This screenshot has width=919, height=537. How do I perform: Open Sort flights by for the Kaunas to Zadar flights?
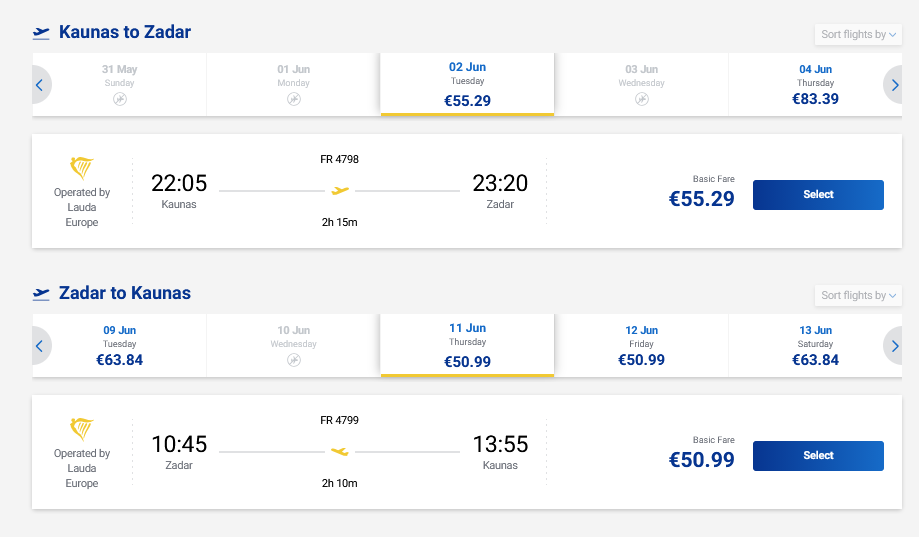coord(859,34)
